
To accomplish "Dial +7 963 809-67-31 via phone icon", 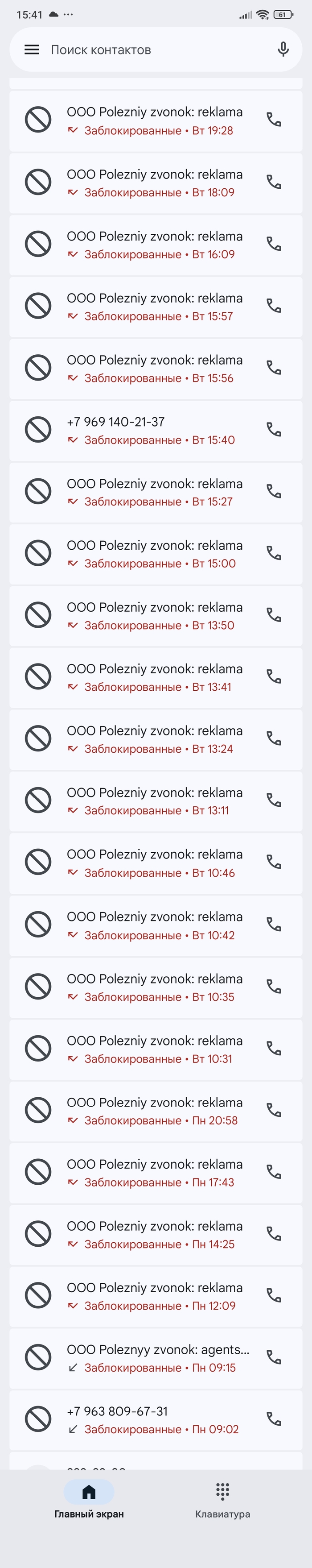I will point(274,1419).
